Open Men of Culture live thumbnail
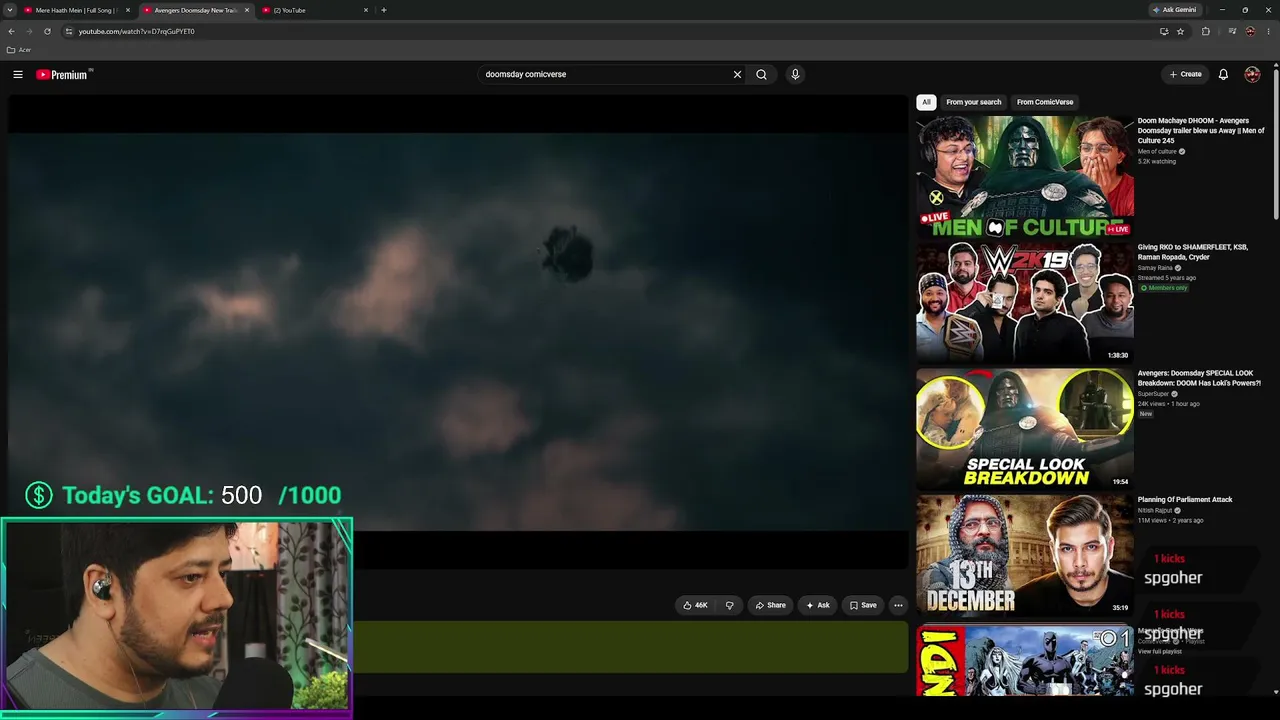The image size is (1280, 720). [x=1025, y=177]
